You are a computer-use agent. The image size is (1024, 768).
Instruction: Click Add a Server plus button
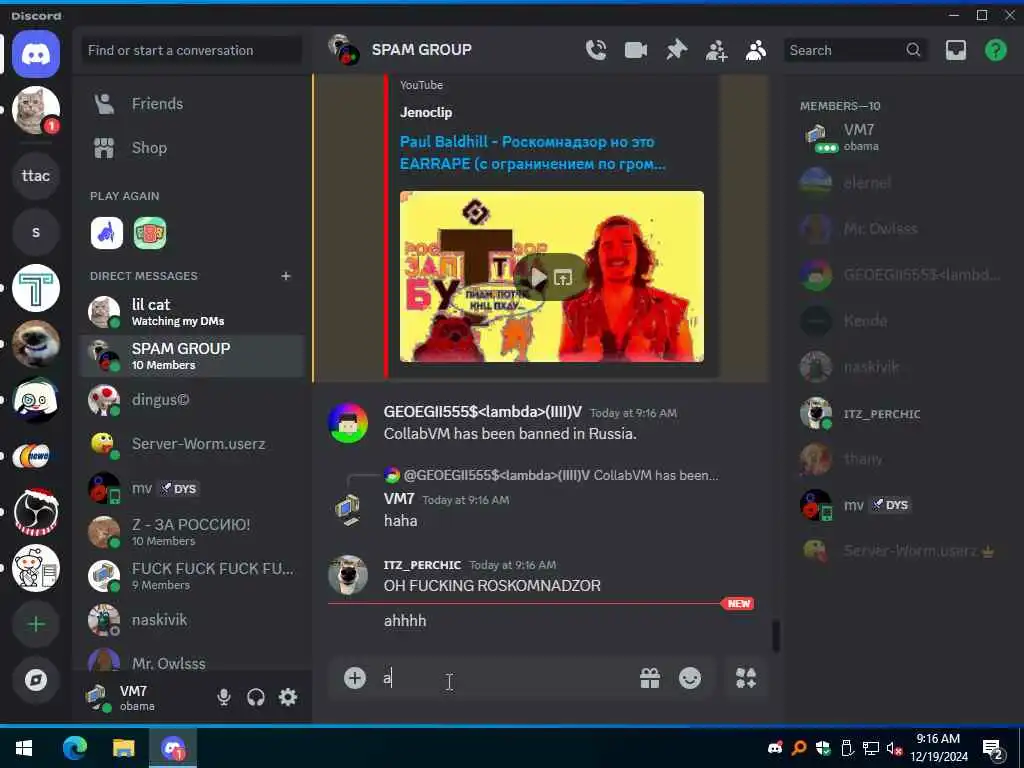[36, 624]
